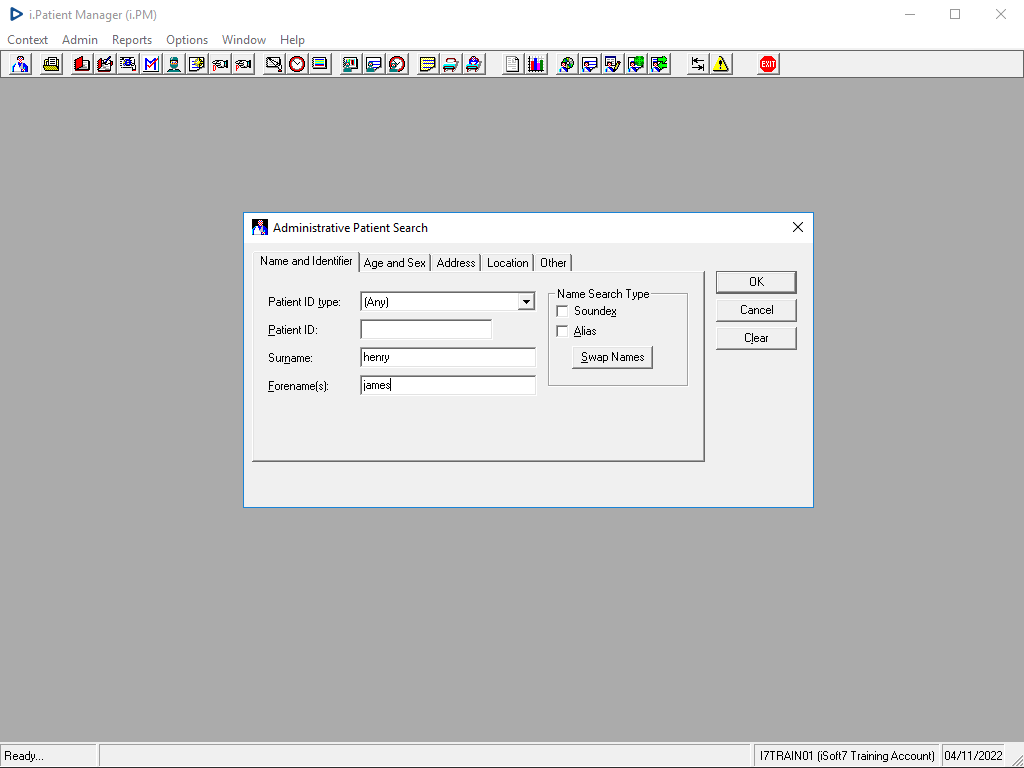Click the person with CD disc icon
1024x768 pixels.
pyautogui.click(x=567, y=64)
